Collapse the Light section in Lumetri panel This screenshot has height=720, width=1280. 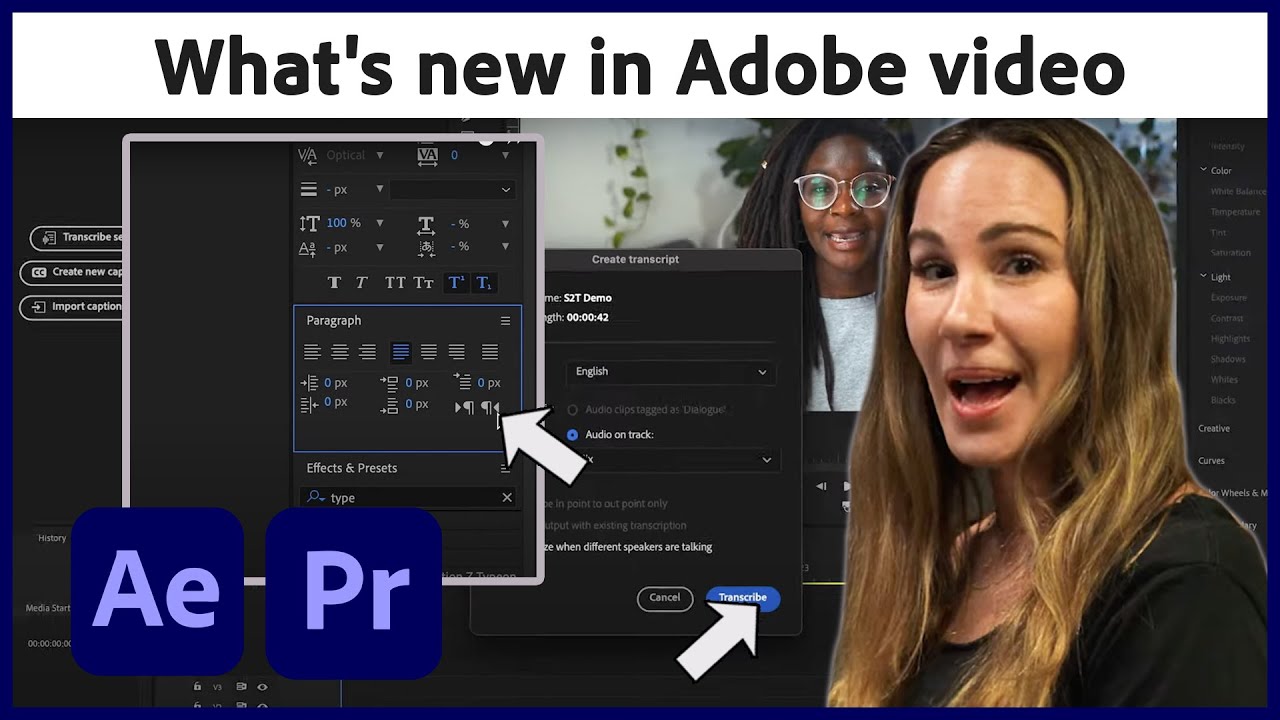(x=1204, y=276)
